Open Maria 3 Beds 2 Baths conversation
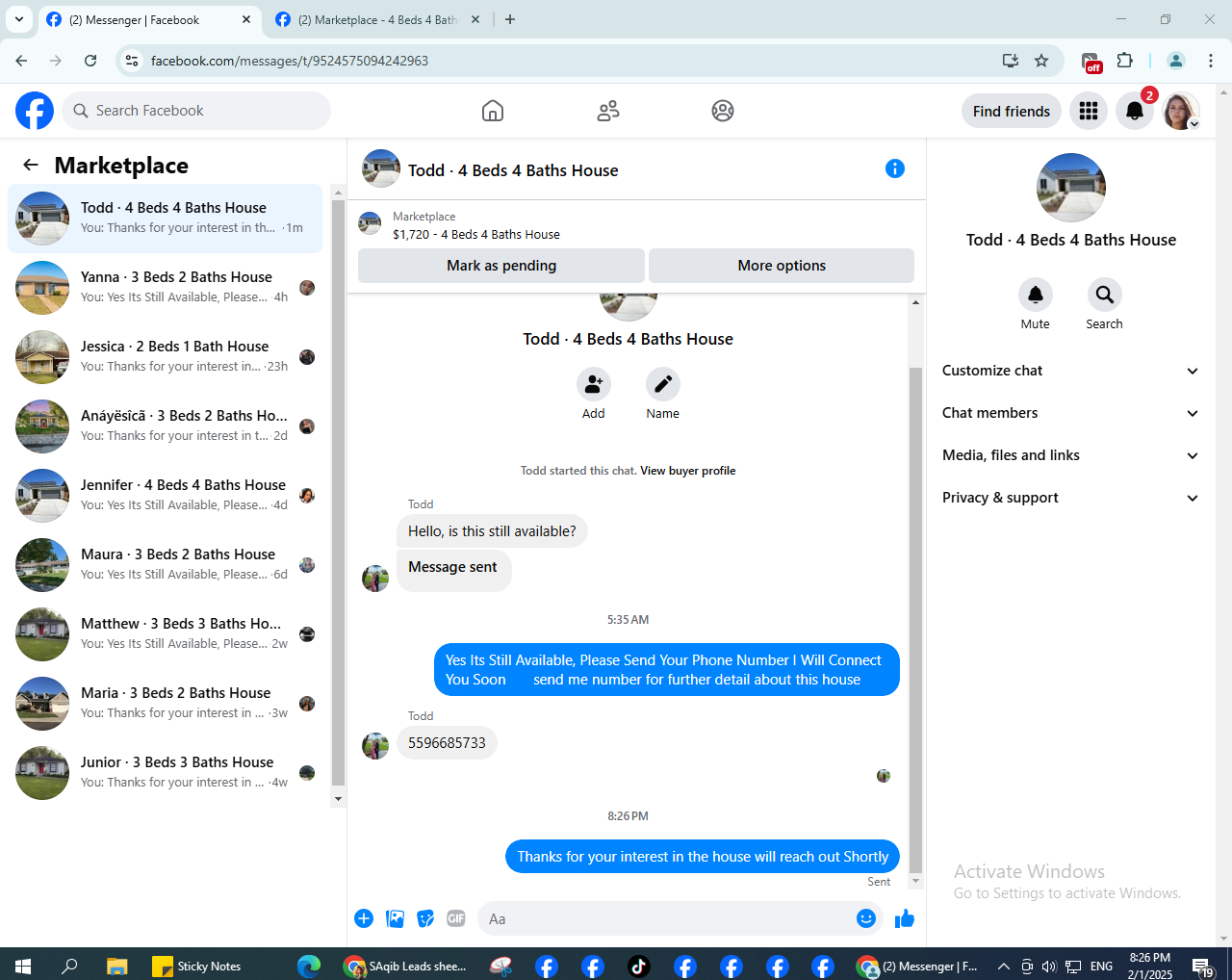Image resolution: width=1232 pixels, height=980 pixels. pyautogui.click(x=166, y=704)
